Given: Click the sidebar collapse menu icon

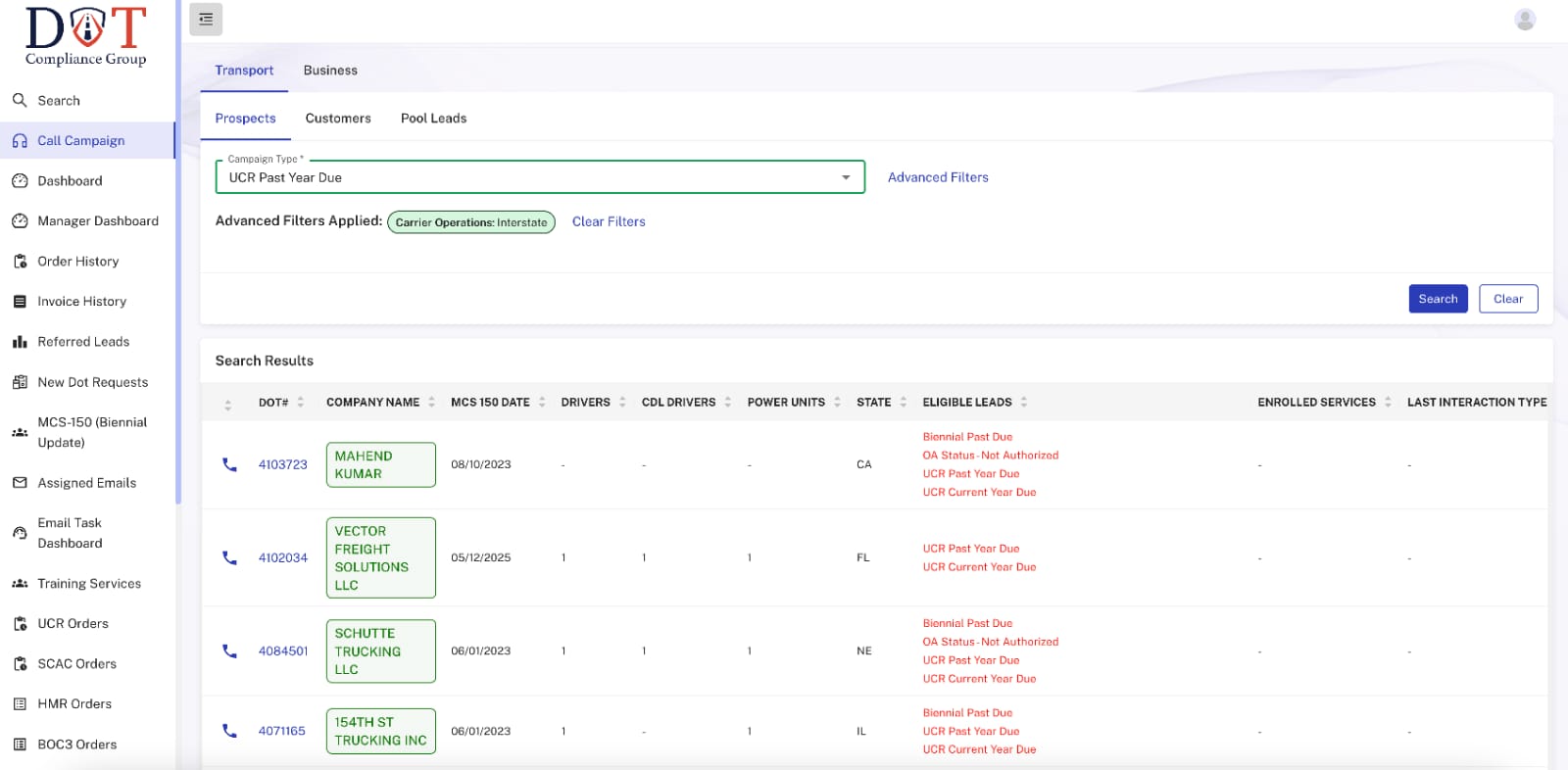Looking at the screenshot, I should [x=206, y=20].
